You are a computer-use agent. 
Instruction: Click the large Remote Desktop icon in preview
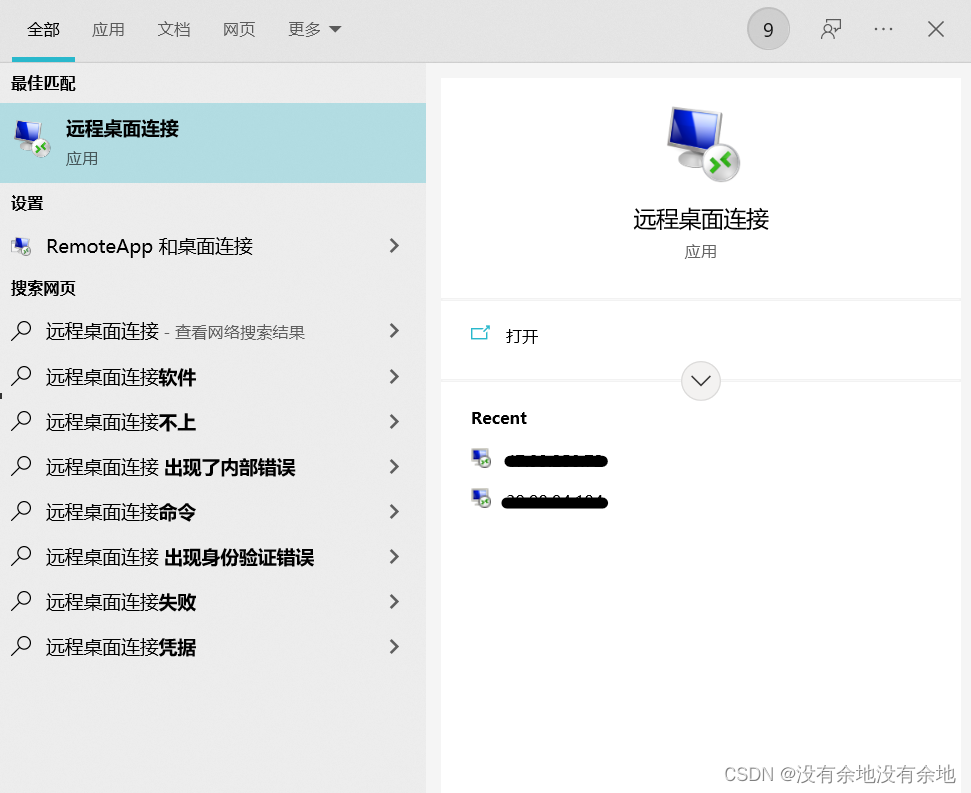(x=703, y=145)
